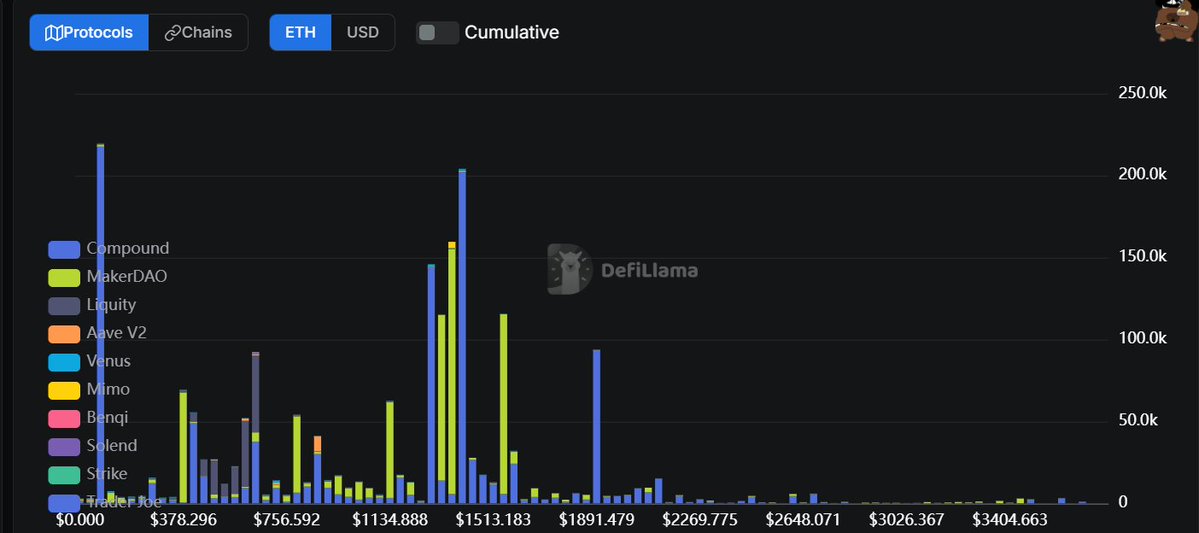Toggle MakerDAO legend color swatch

coord(64,278)
